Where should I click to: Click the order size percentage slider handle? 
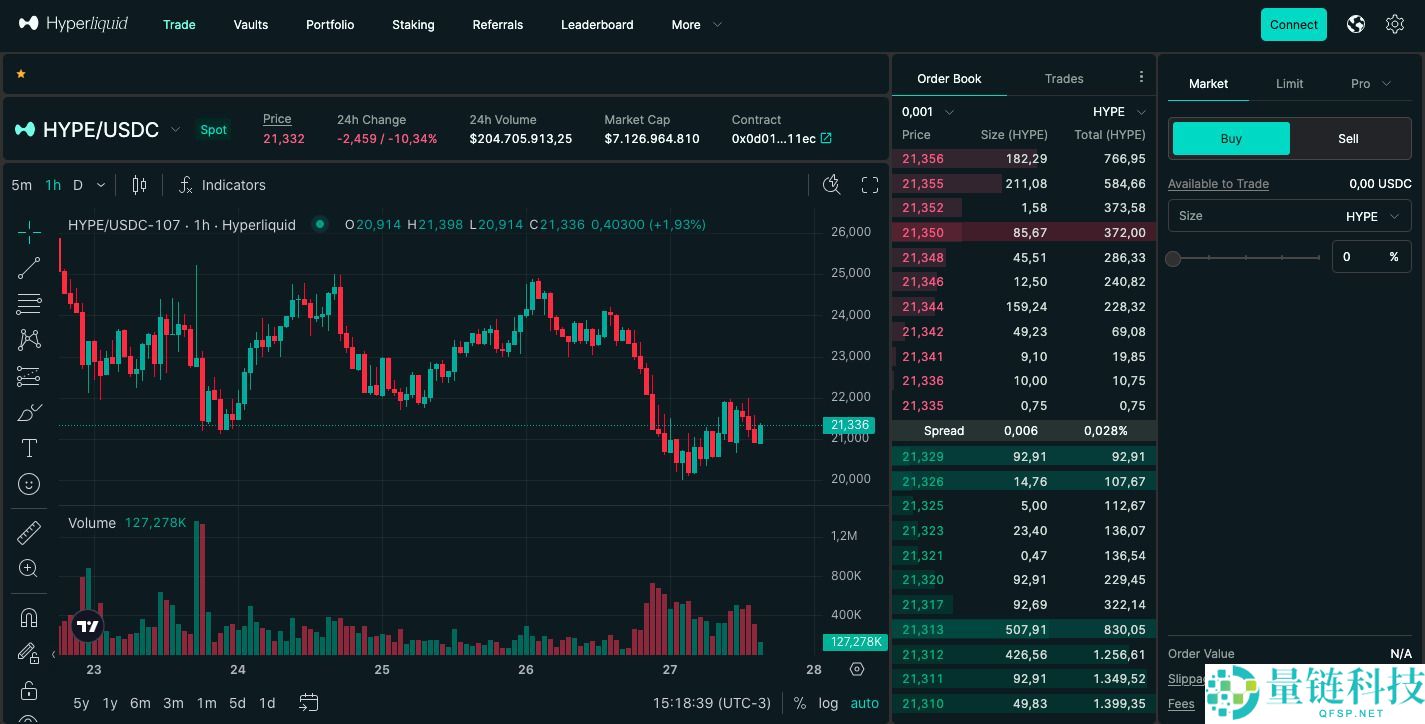pos(1173,258)
